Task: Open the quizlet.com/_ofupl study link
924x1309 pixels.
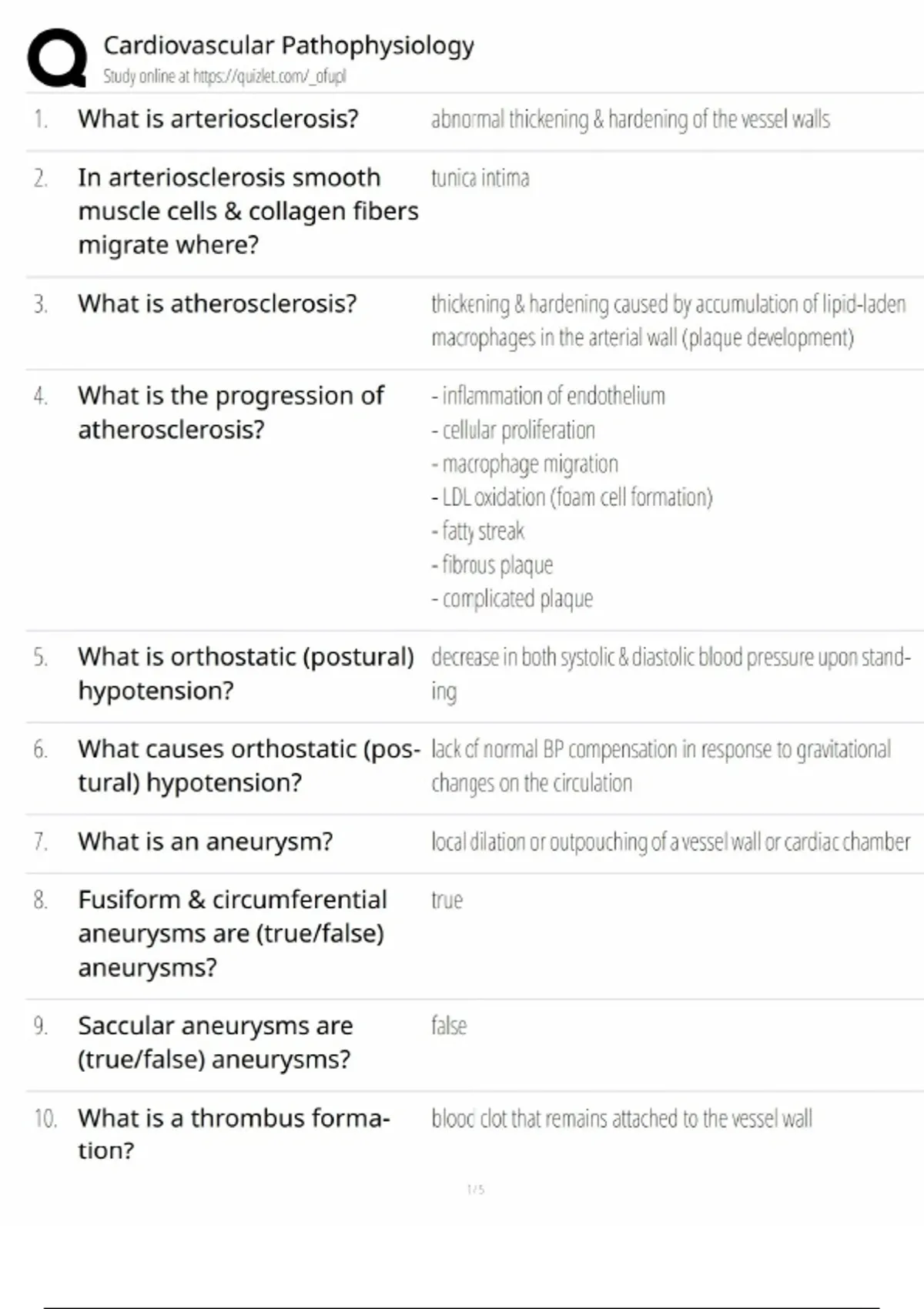Action: click(269, 76)
